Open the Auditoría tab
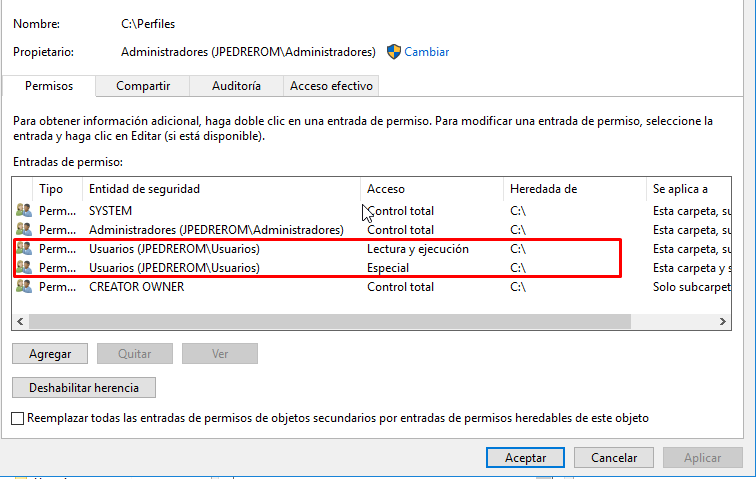The image size is (756, 479). coord(236,86)
